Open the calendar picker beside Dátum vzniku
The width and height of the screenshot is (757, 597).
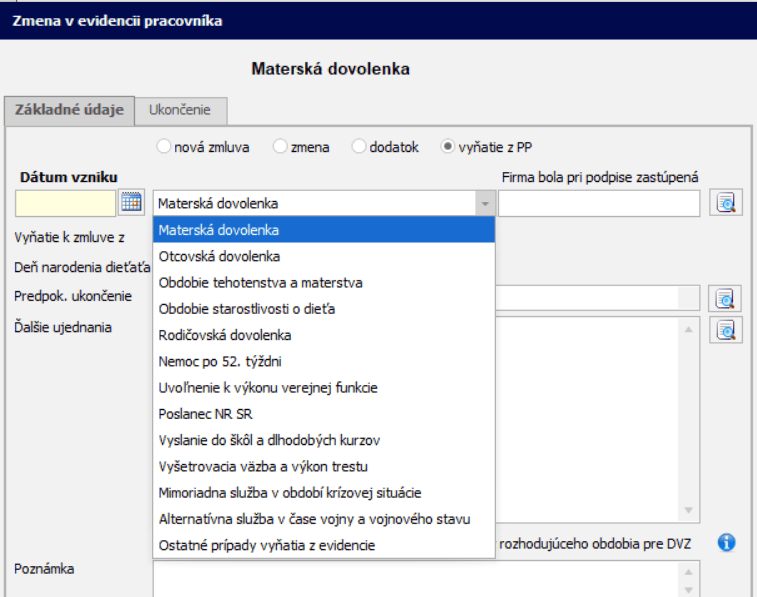coord(131,203)
